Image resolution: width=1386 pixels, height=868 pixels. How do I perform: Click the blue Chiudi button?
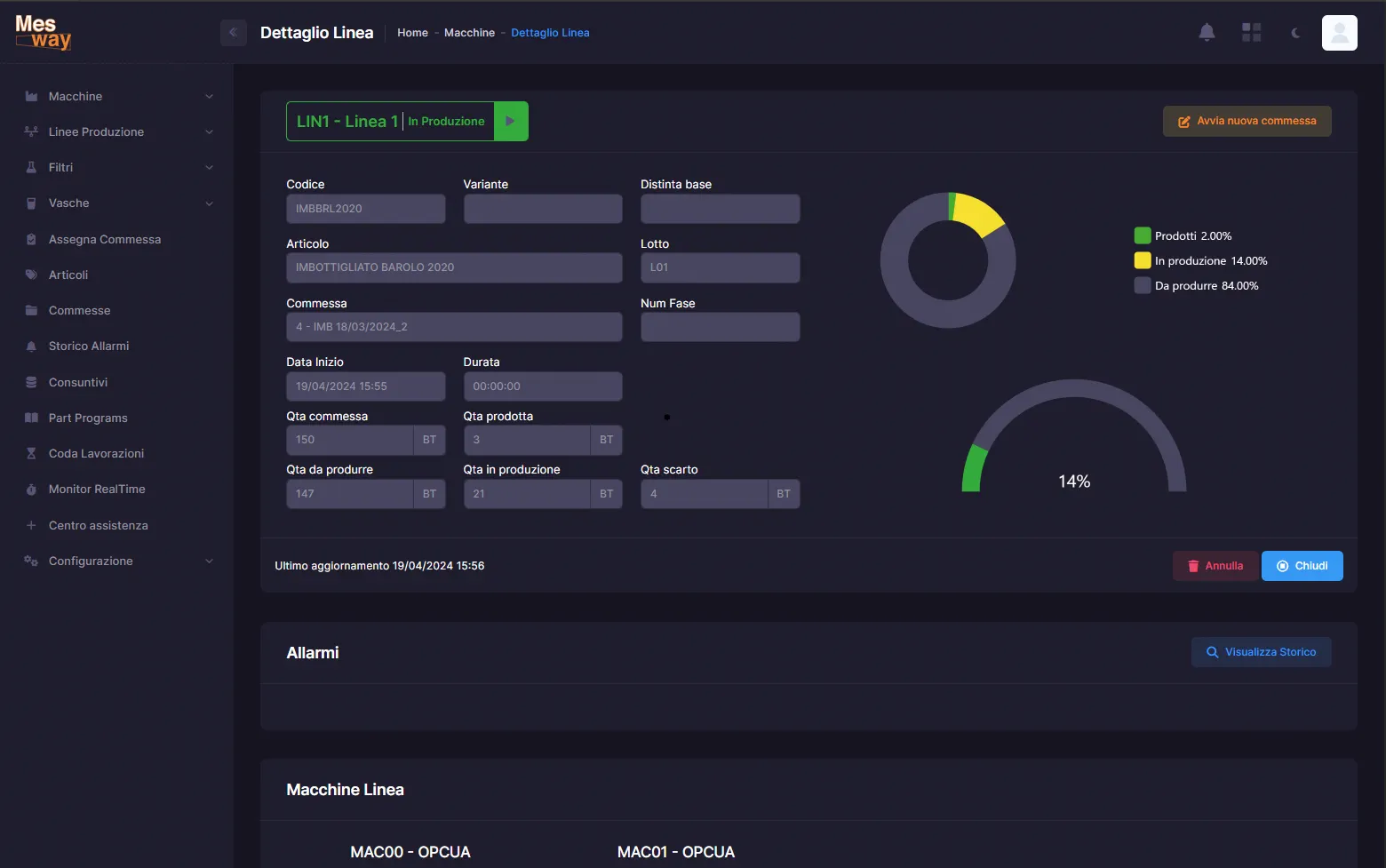(1302, 566)
